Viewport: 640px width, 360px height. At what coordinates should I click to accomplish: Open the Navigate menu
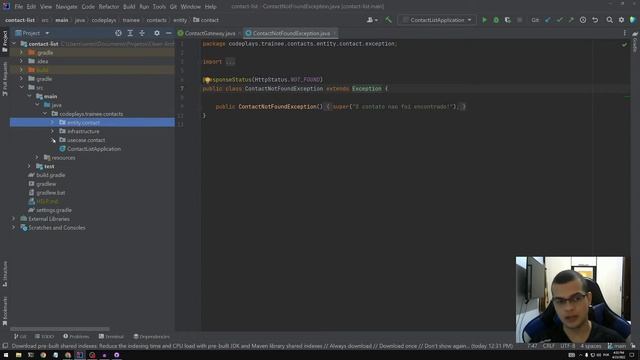coord(66,7)
